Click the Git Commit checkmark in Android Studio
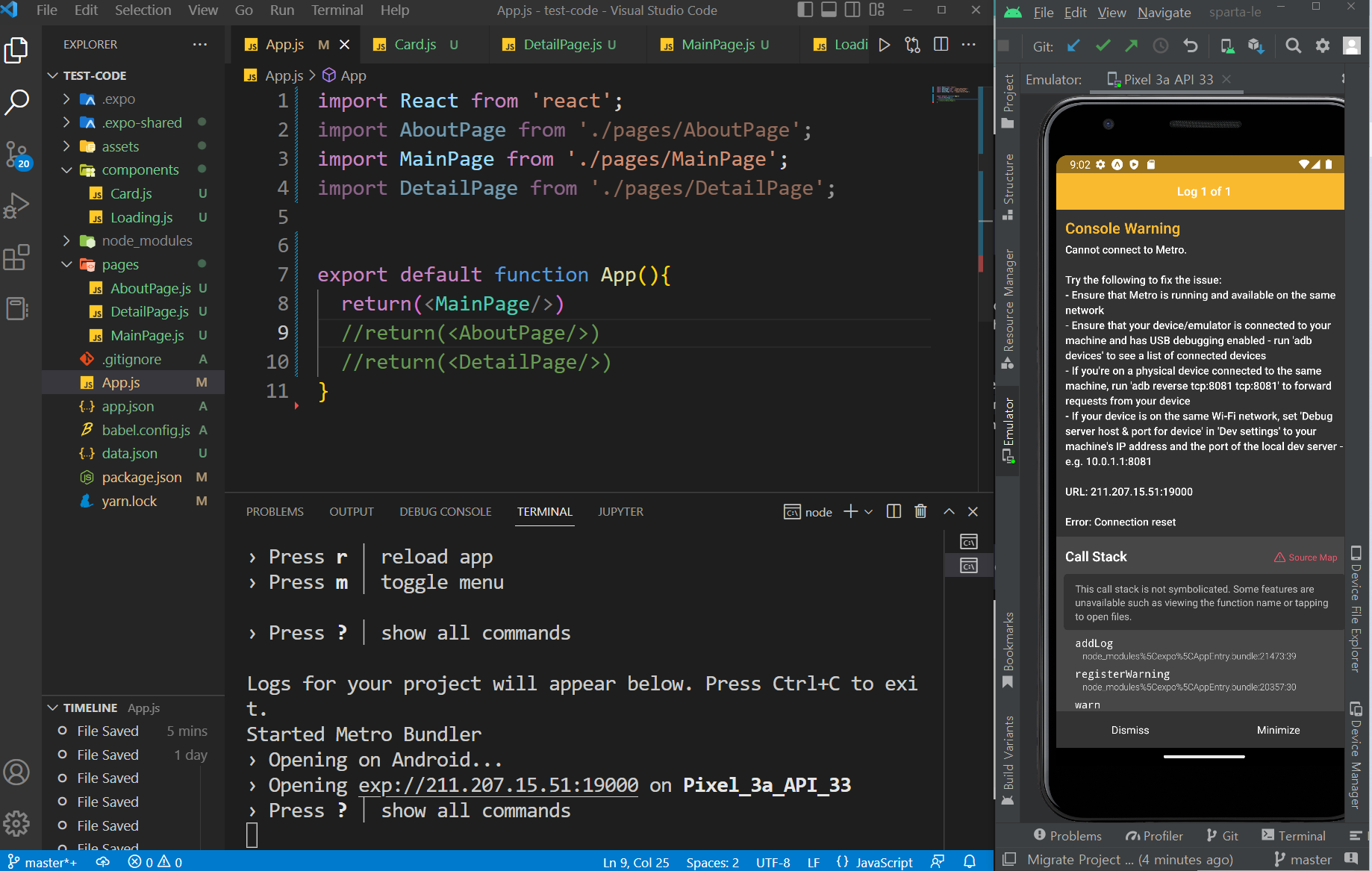1372x871 pixels. [x=1103, y=46]
